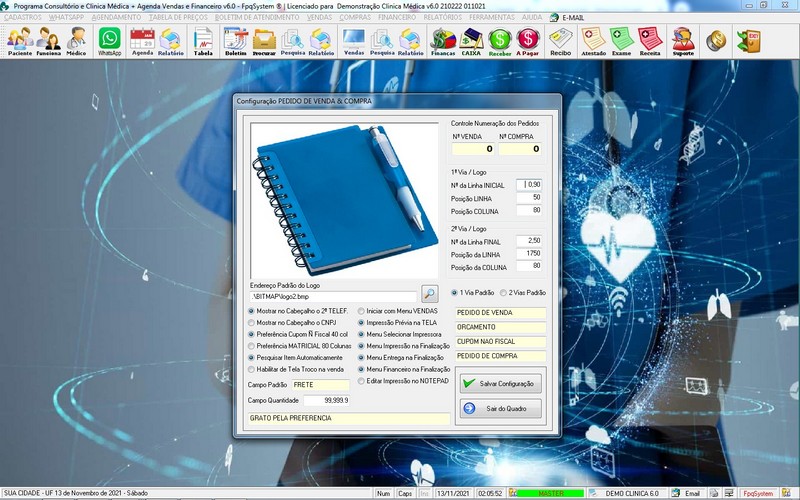This screenshot has width=800, height=500.
Task: Open Pesquisa icon next to Vendas
Action: pyautogui.click(x=382, y=41)
